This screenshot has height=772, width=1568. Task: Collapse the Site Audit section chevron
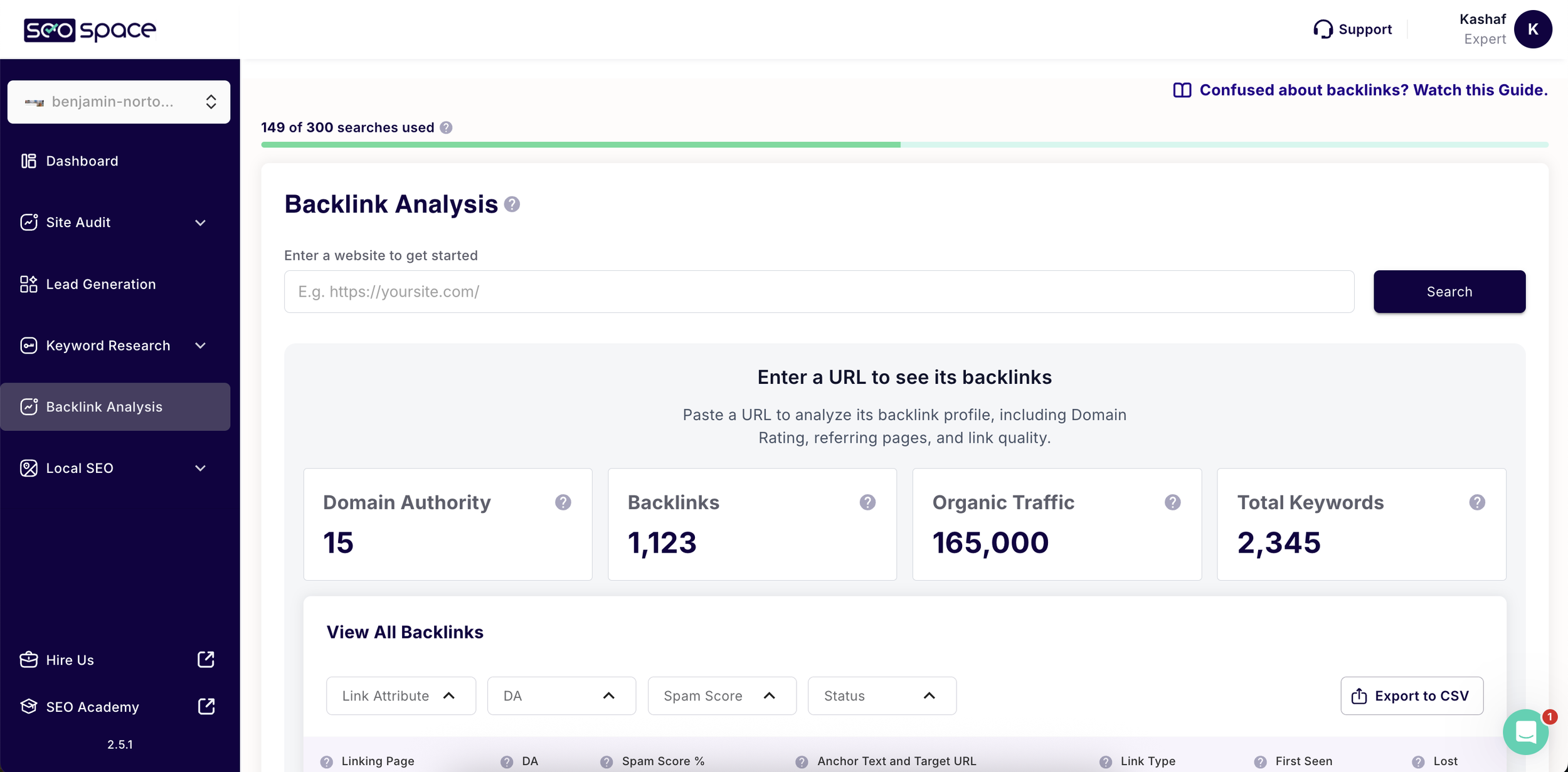coord(200,222)
